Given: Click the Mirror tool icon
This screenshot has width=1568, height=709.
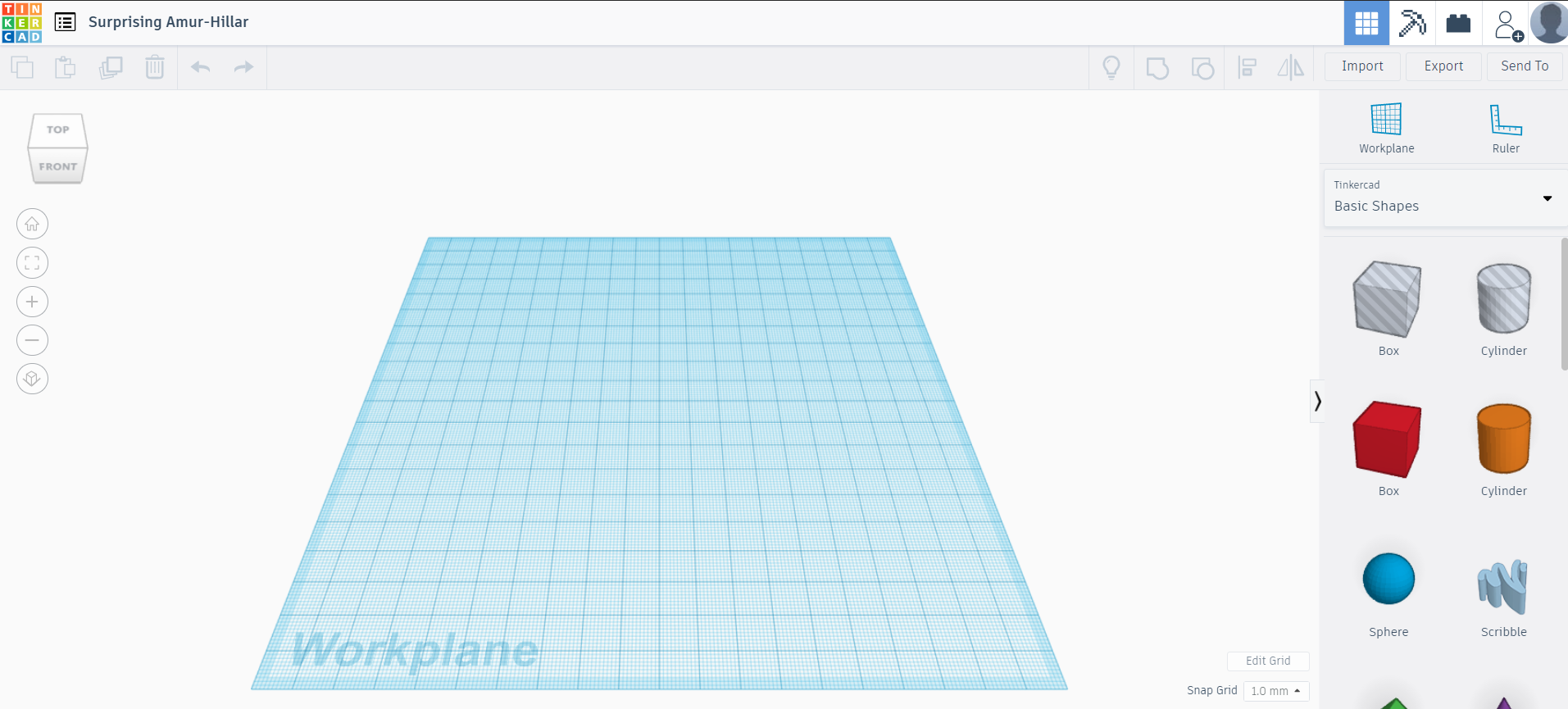Looking at the screenshot, I should (x=1291, y=67).
